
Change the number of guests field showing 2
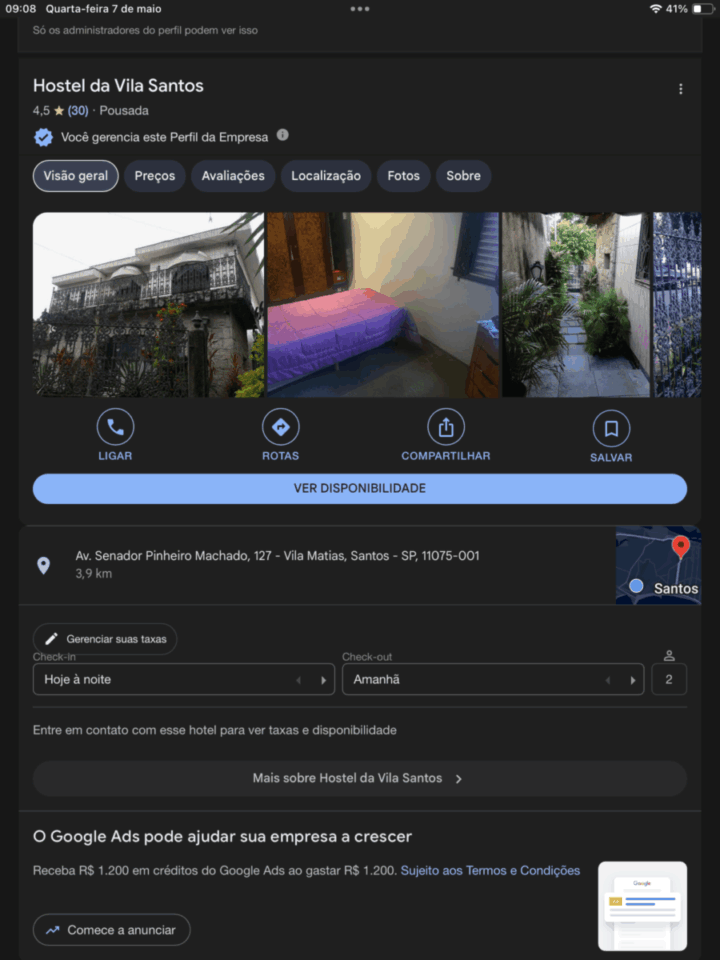669,679
